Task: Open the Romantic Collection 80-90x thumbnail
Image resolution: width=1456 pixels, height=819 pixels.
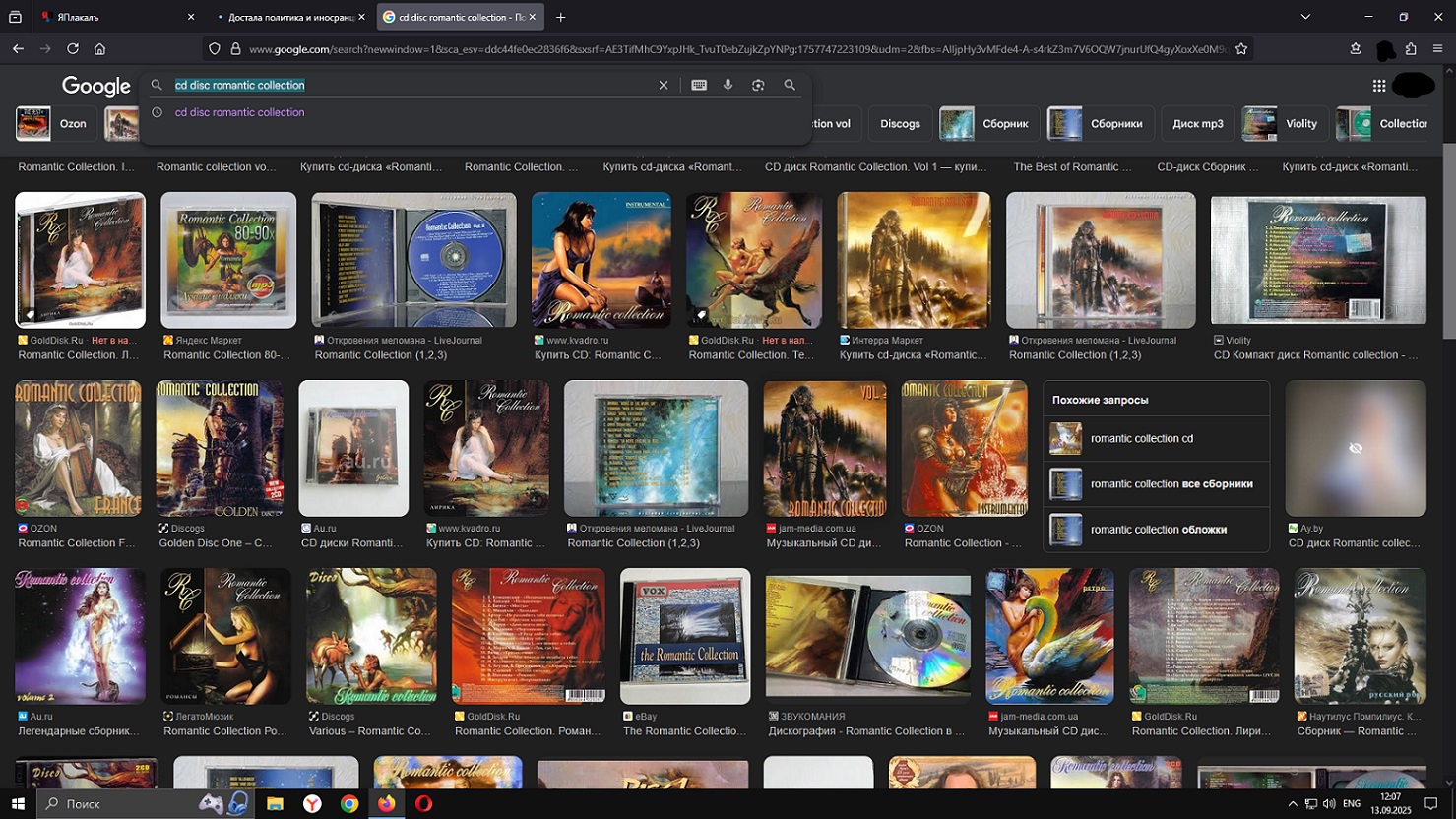Action: click(228, 260)
